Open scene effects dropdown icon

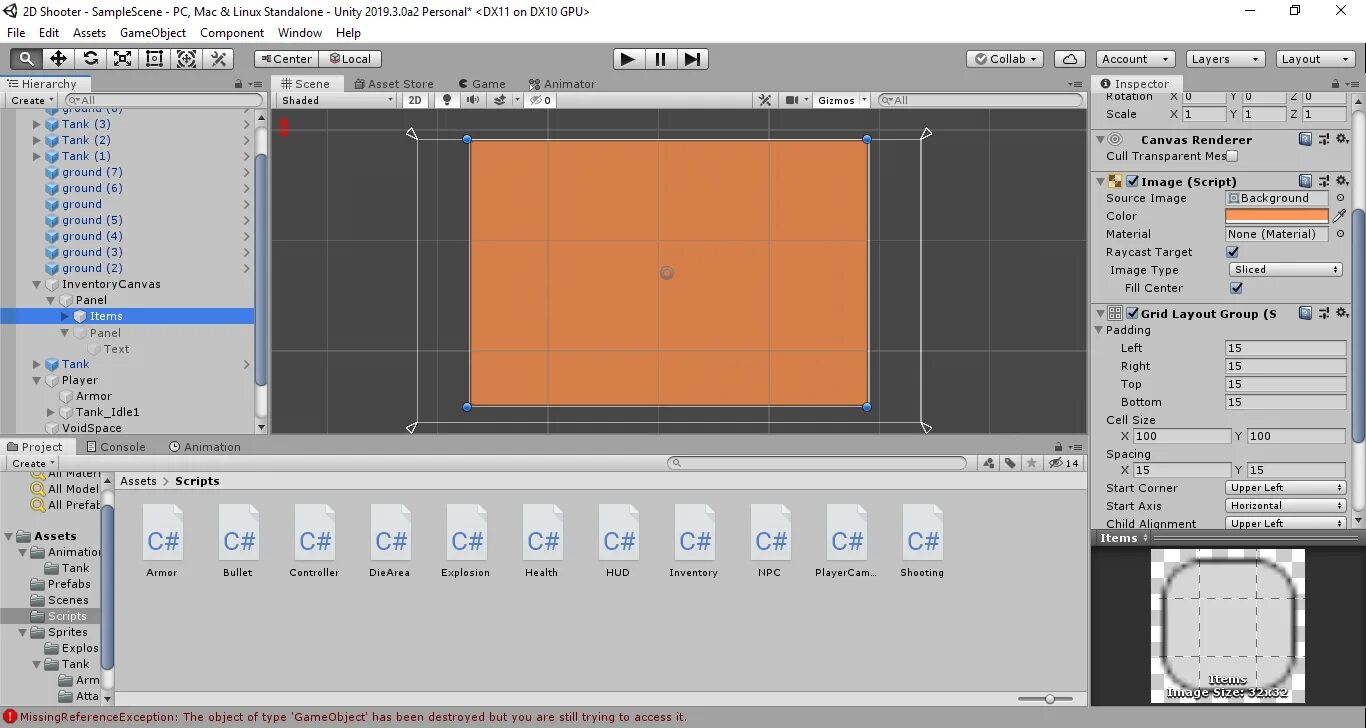(x=504, y=100)
